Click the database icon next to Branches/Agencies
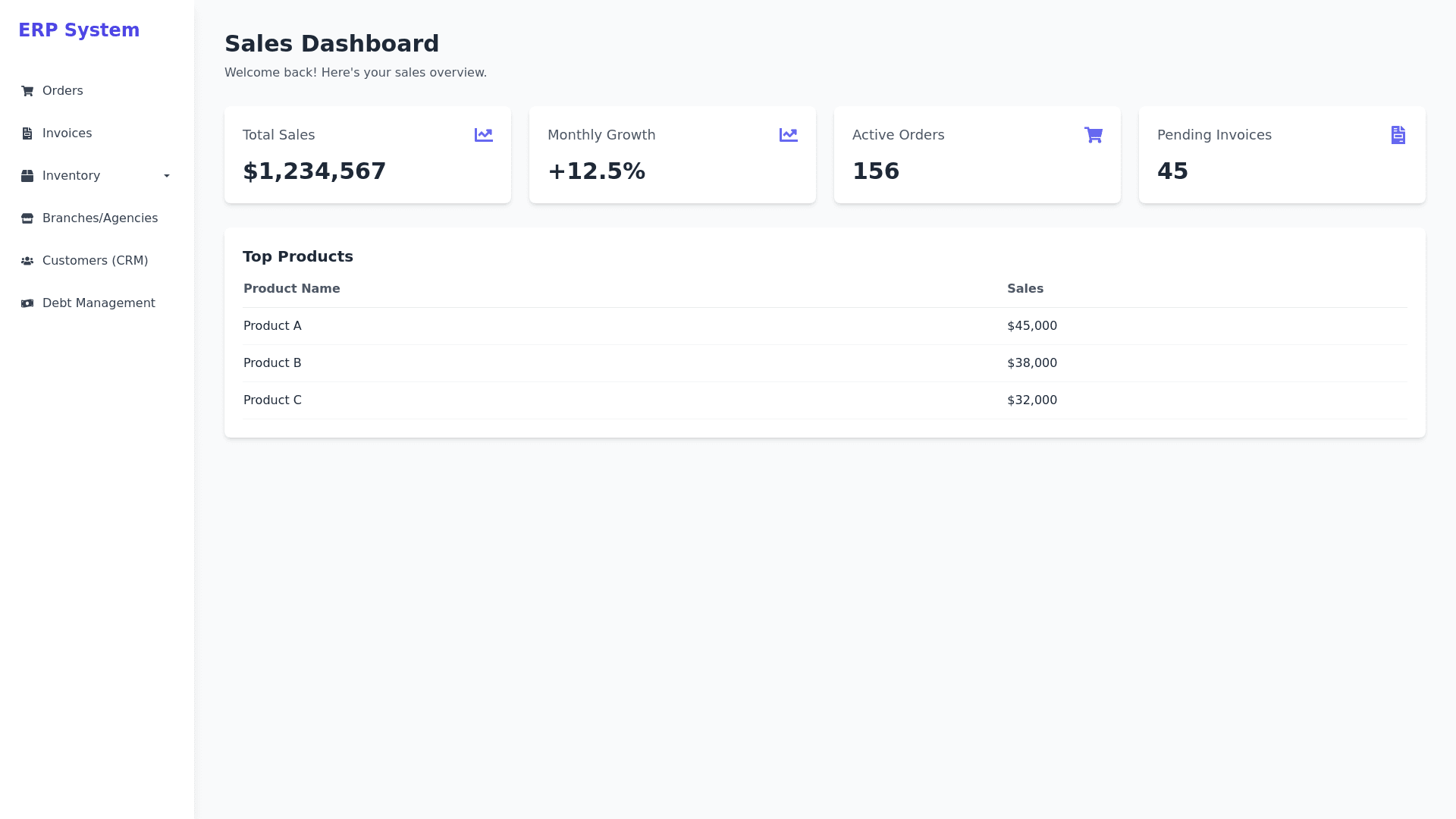This screenshot has height=819, width=1456. tap(27, 218)
